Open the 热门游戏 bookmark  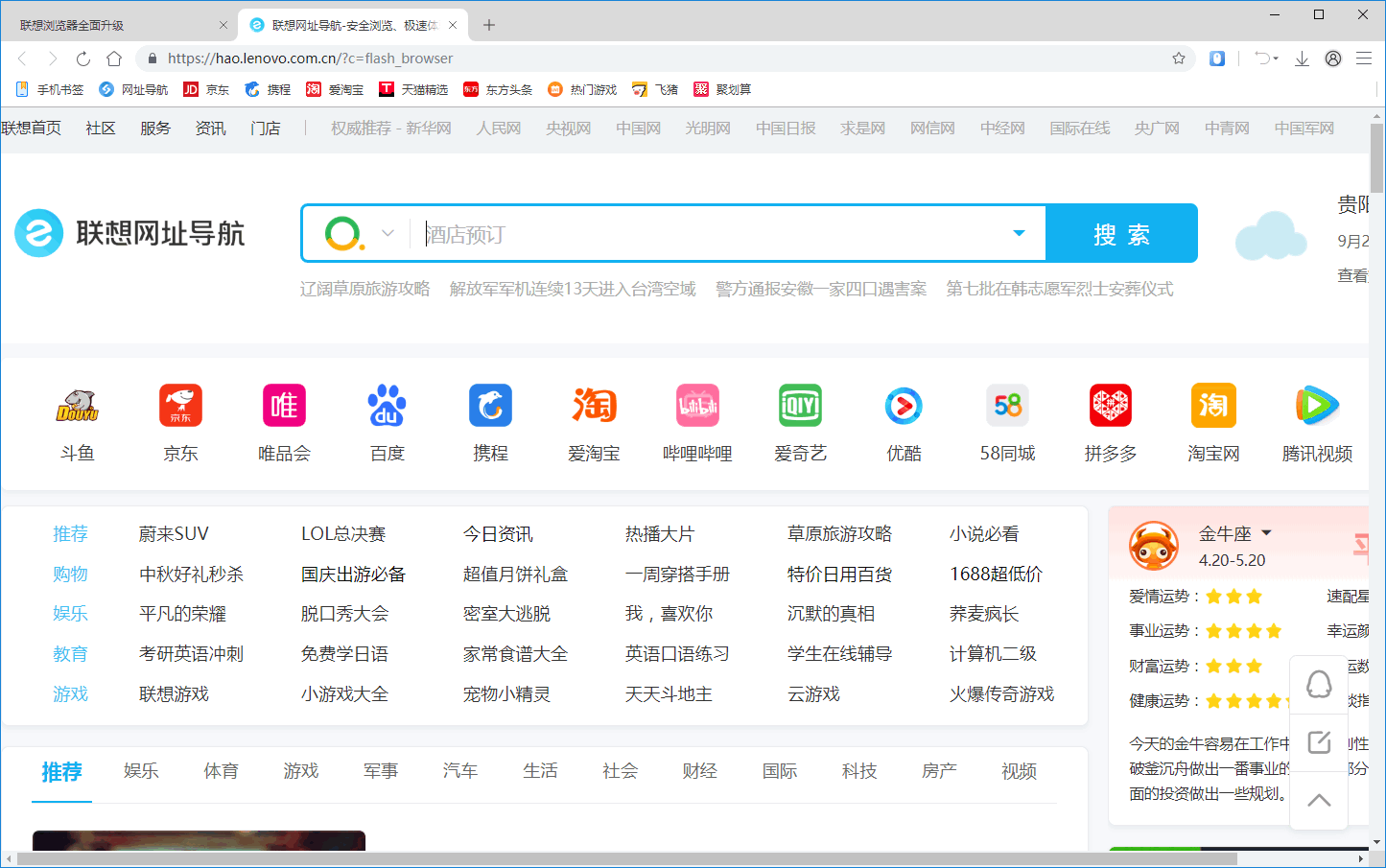(582, 89)
